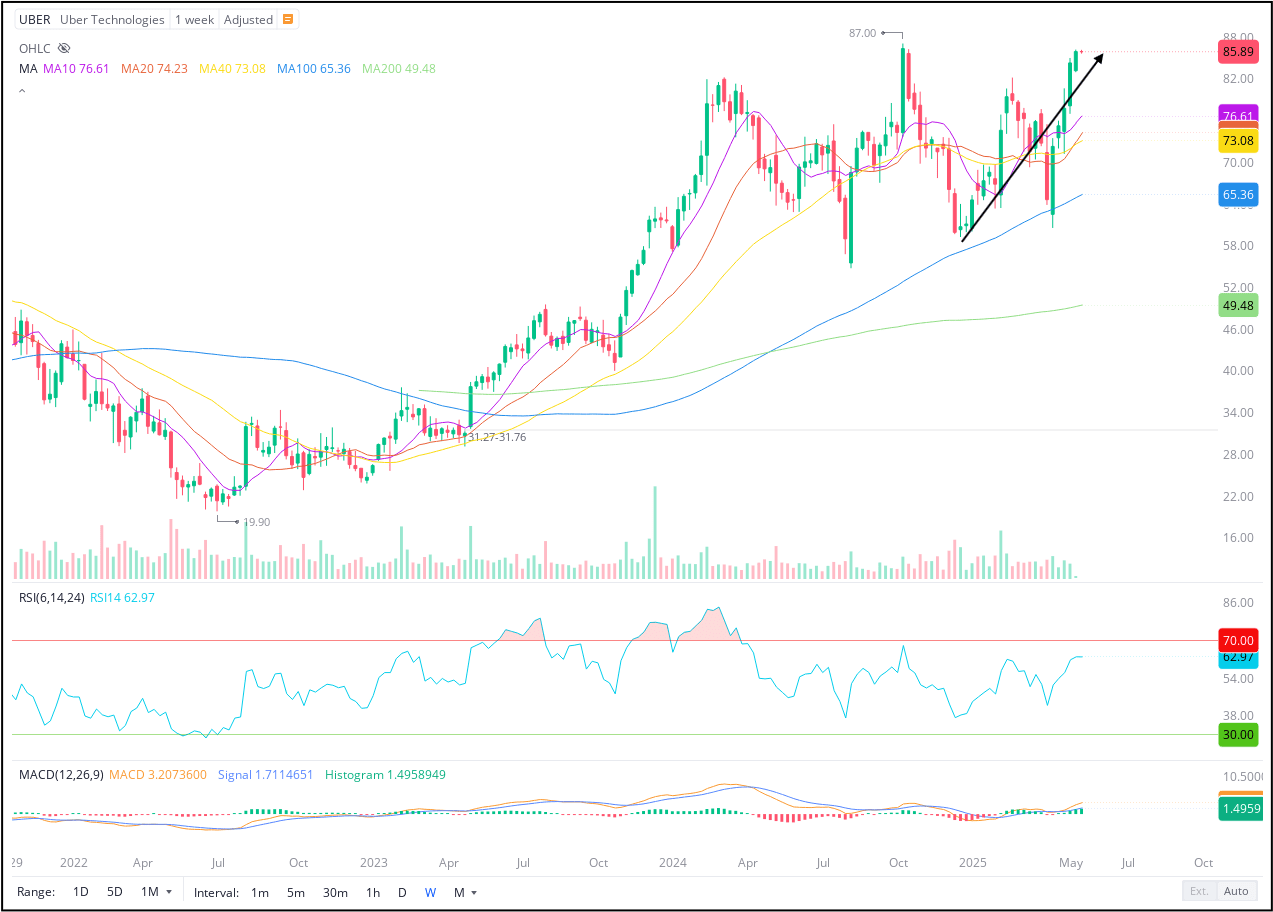
Task: Select the 1h interval option
Action: point(372,891)
